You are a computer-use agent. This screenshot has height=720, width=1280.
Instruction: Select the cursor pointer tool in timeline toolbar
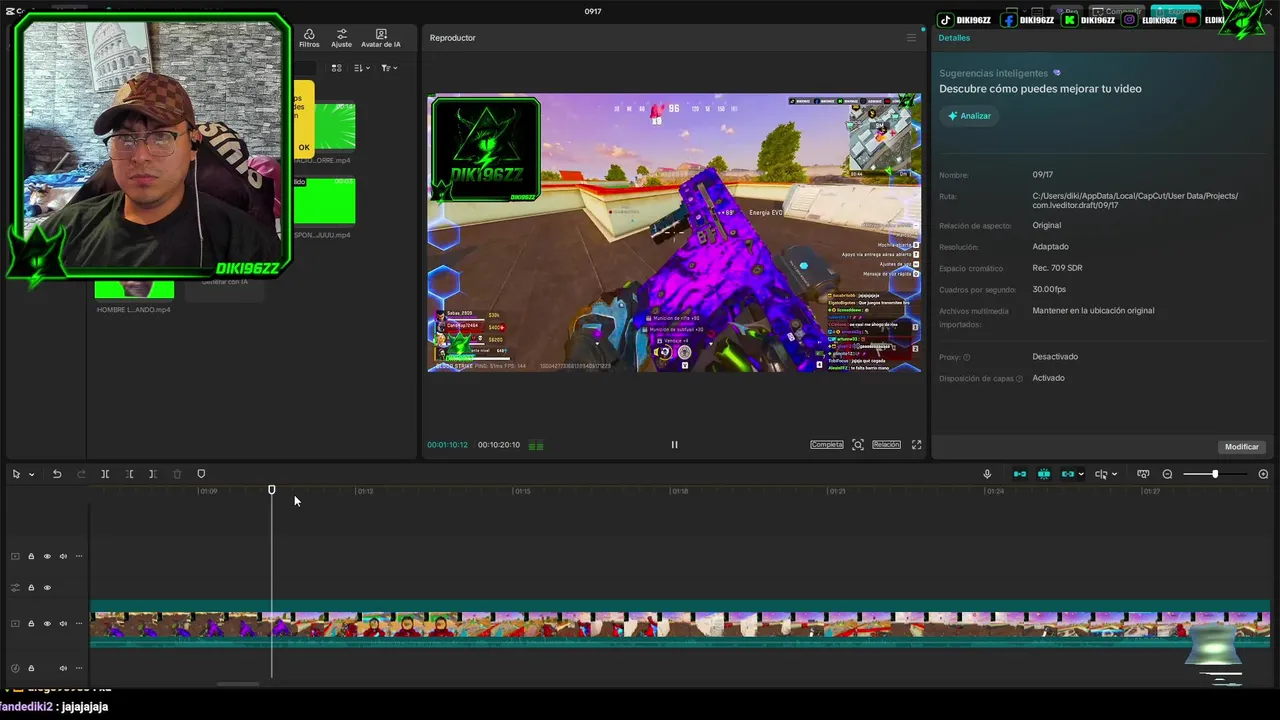(16, 474)
